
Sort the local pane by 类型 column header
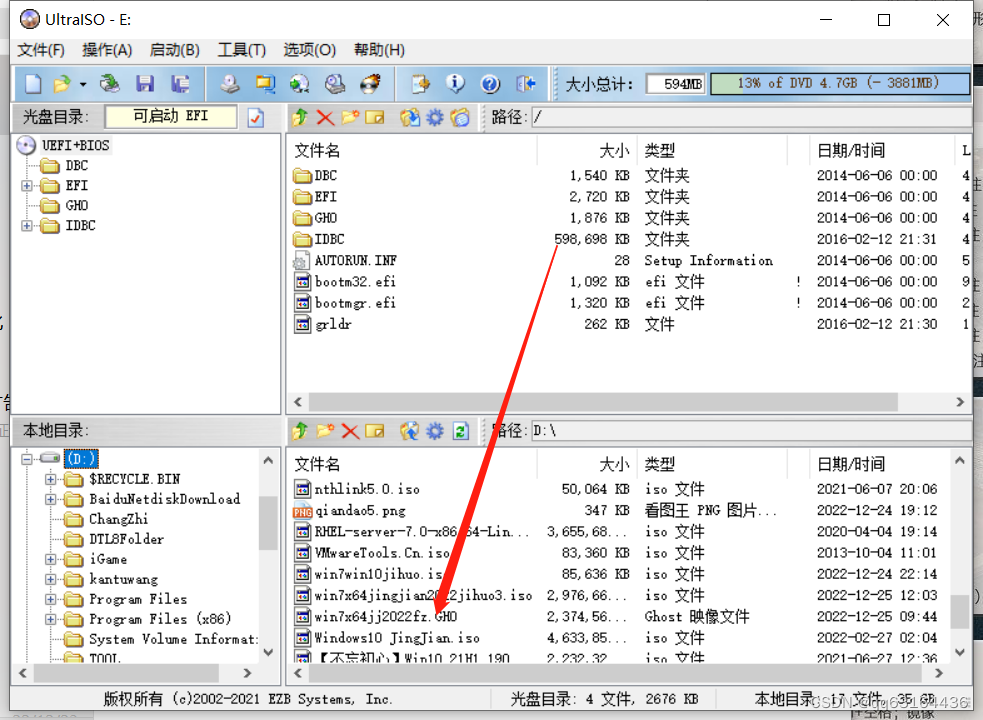[712, 464]
